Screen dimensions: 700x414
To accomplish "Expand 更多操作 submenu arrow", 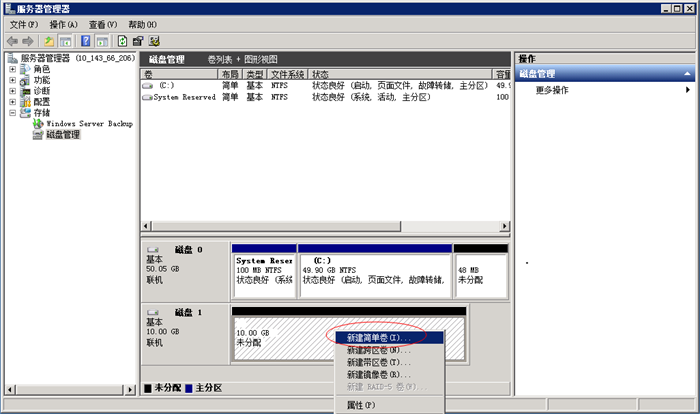I will [687, 90].
